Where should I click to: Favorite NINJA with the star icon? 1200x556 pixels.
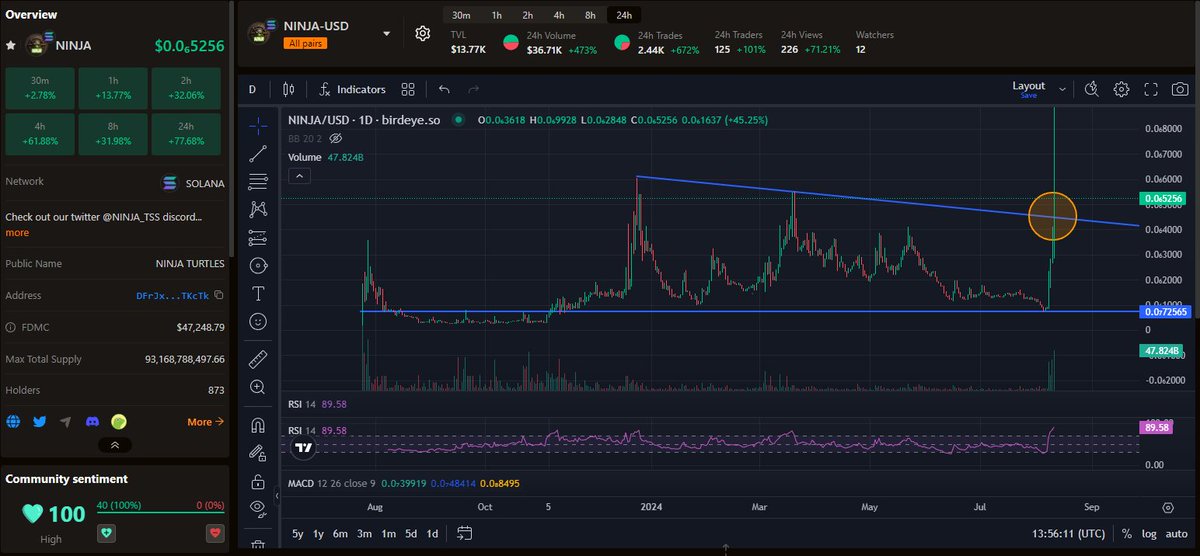10,45
